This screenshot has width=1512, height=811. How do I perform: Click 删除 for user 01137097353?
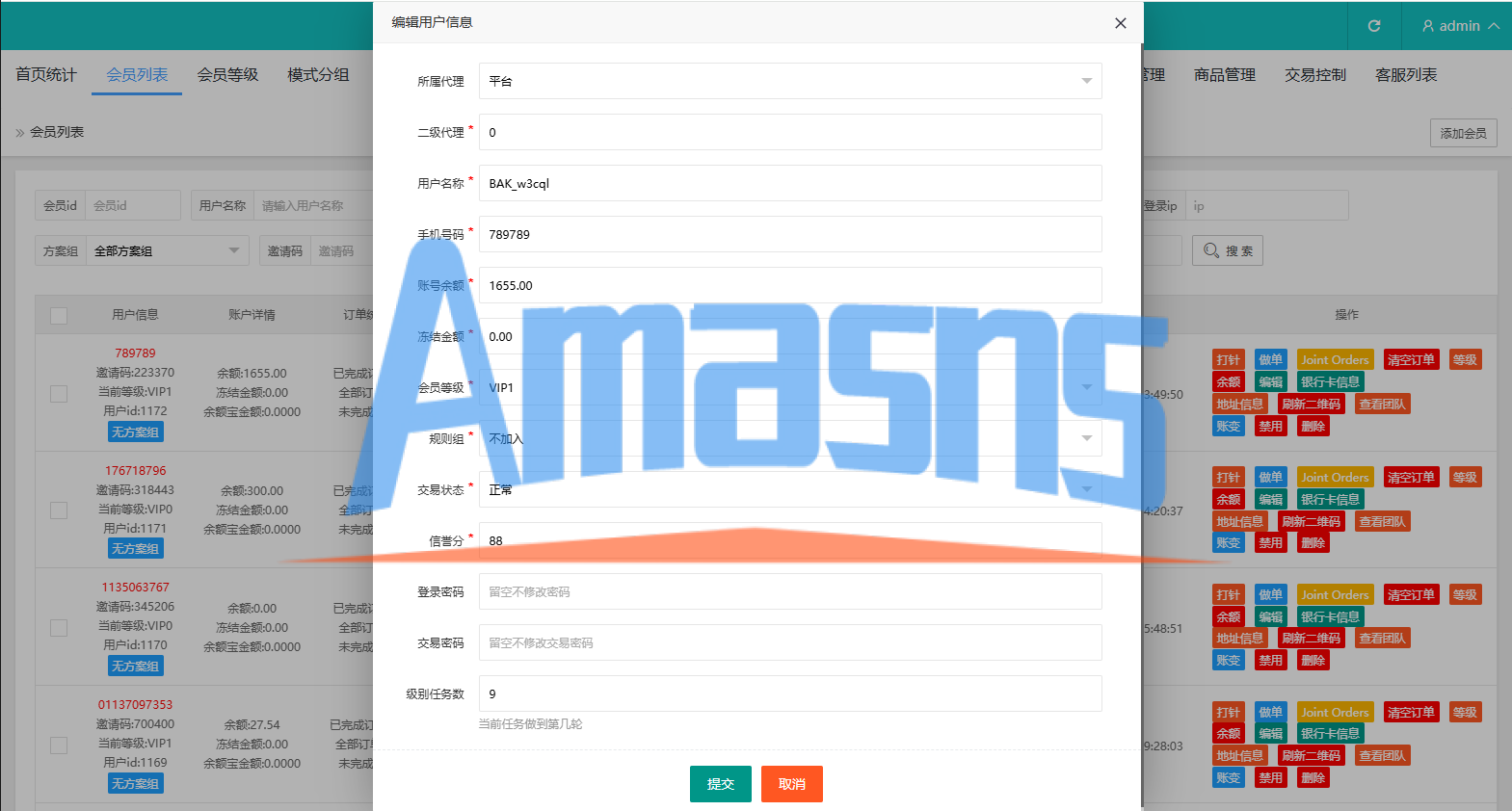1313,777
